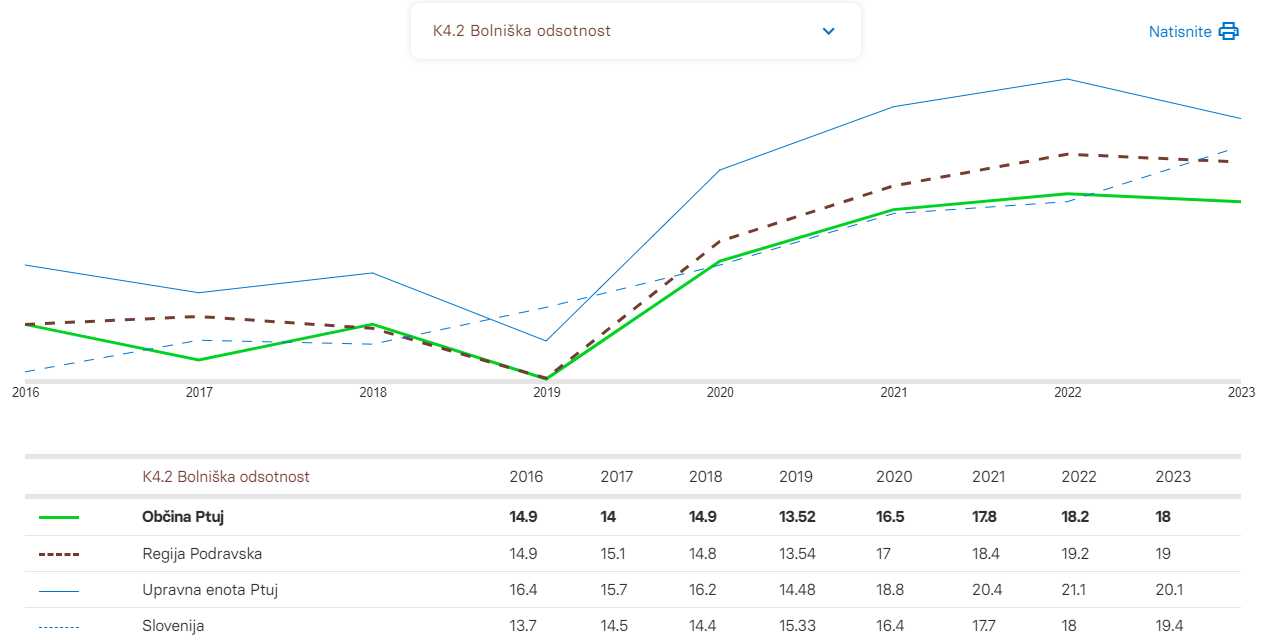1267x636 pixels.
Task: Select the Regija Podravska row label
Action: point(202,554)
